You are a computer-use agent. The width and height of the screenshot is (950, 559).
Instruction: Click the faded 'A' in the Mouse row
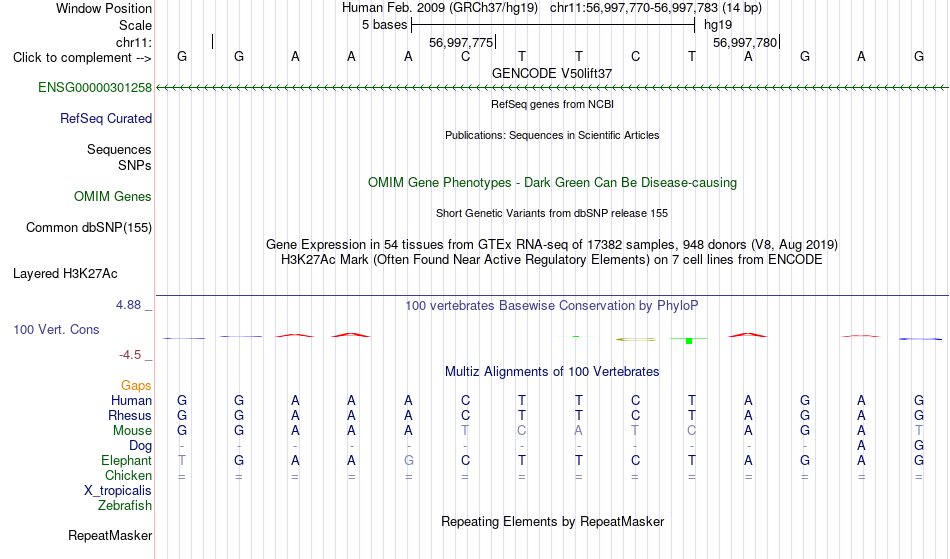point(579,431)
